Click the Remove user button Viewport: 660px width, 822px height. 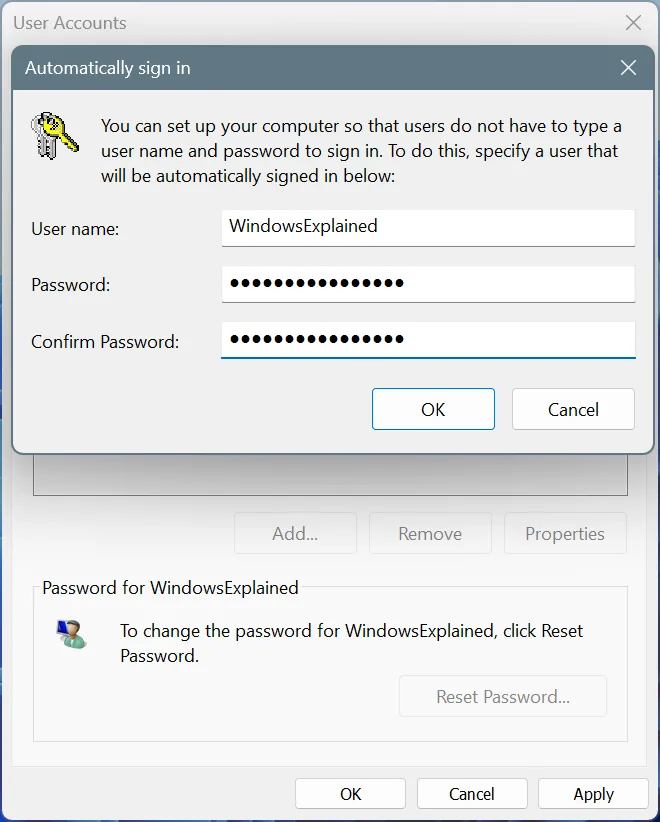pyautogui.click(x=430, y=533)
